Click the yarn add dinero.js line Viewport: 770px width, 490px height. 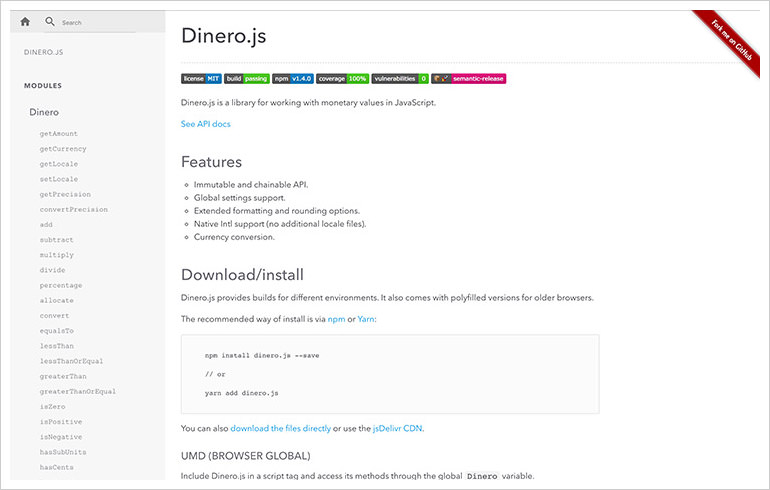click(x=242, y=393)
